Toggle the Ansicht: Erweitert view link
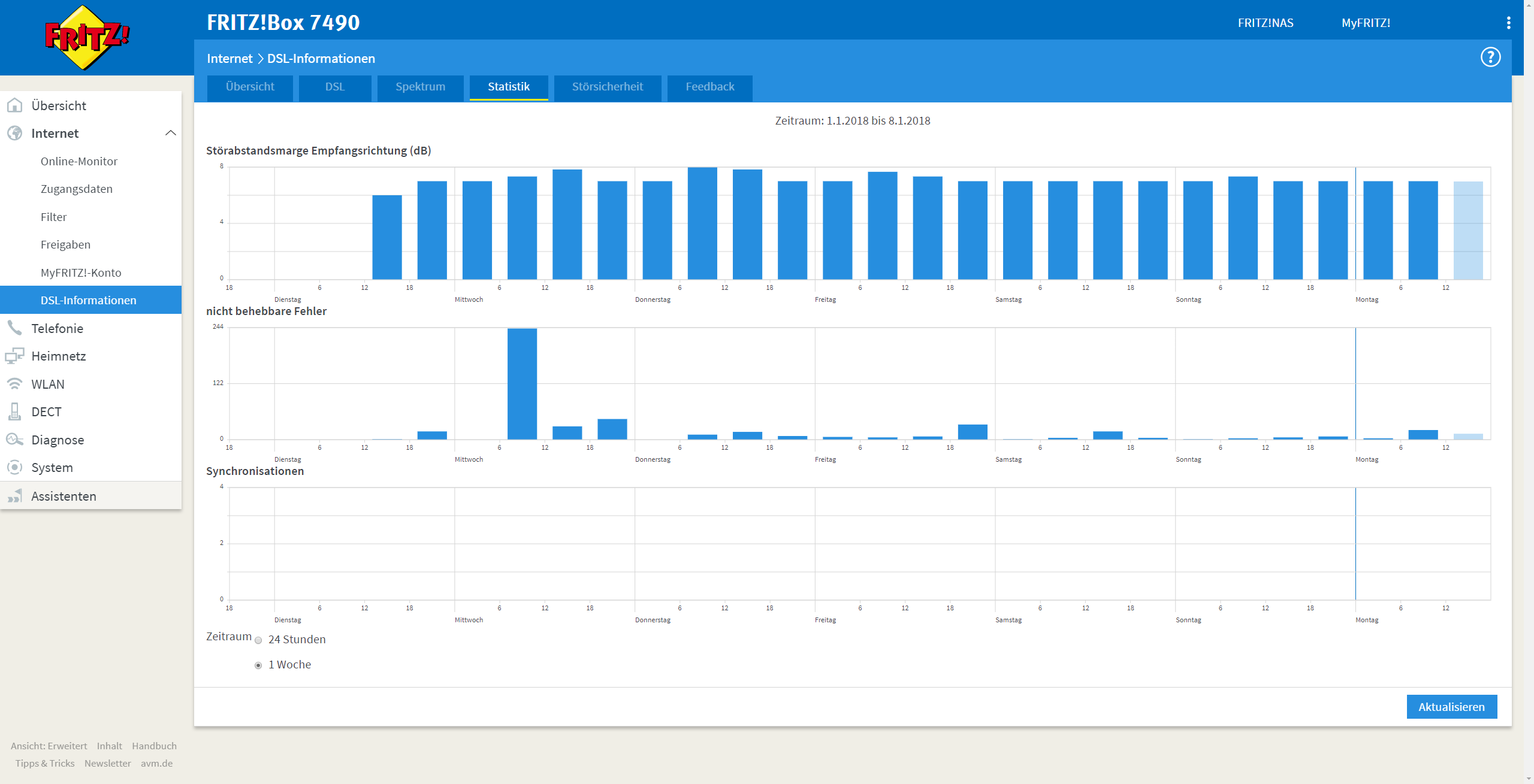This screenshot has width=1534, height=784. pos(49,746)
